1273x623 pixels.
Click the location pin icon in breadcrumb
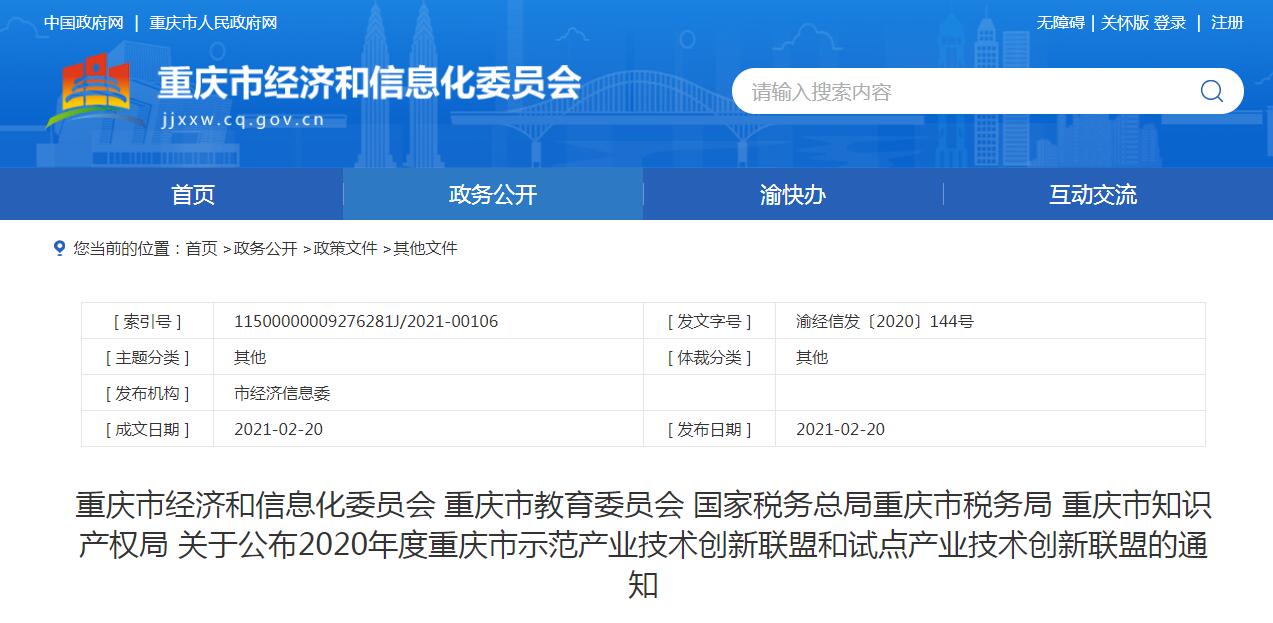(59, 248)
